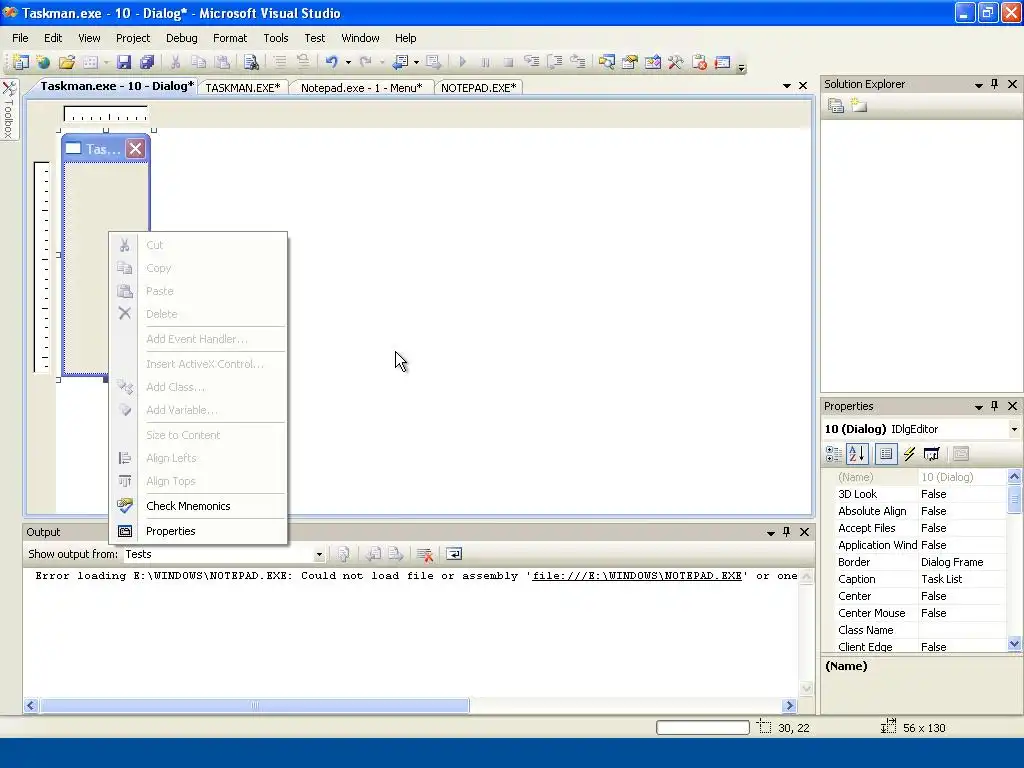Click Find Message in Code output icon
Image resolution: width=1024 pixels, height=768 pixels.
pos(344,554)
